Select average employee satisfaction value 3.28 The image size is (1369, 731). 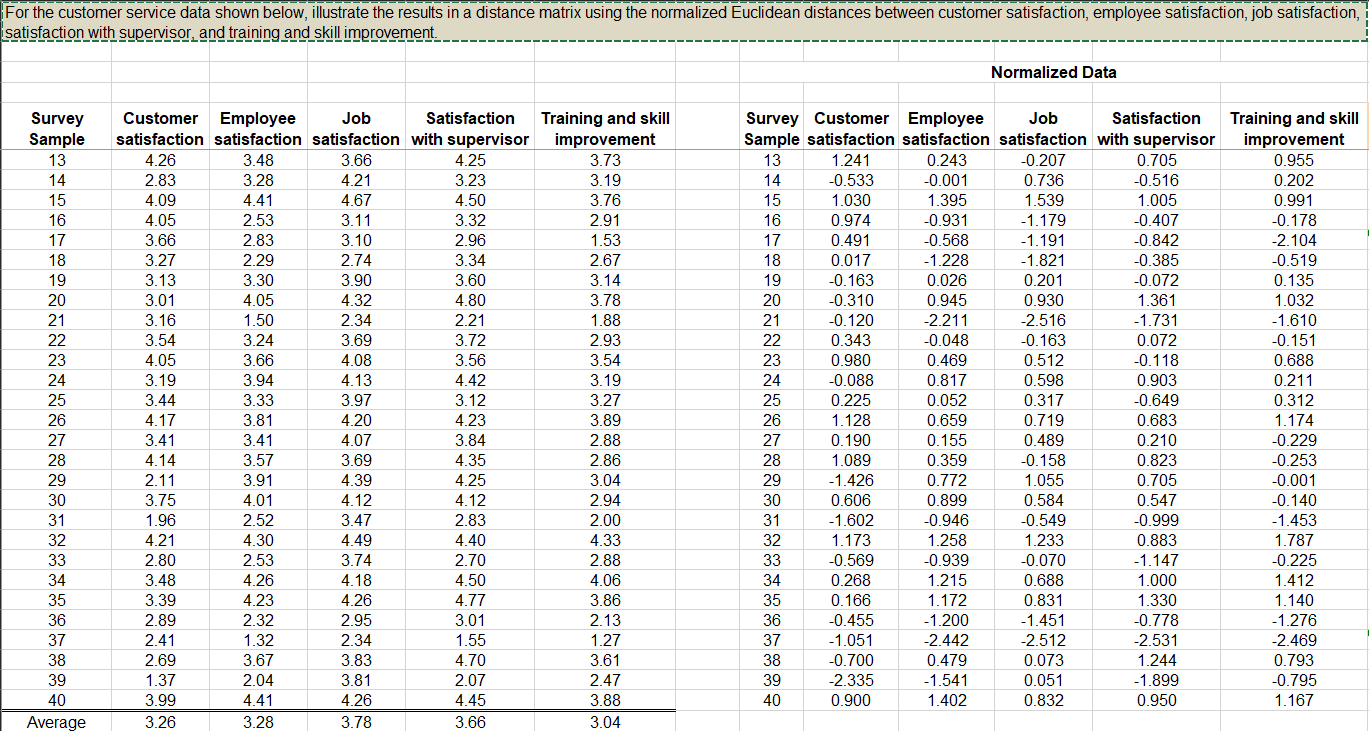pos(257,722)
